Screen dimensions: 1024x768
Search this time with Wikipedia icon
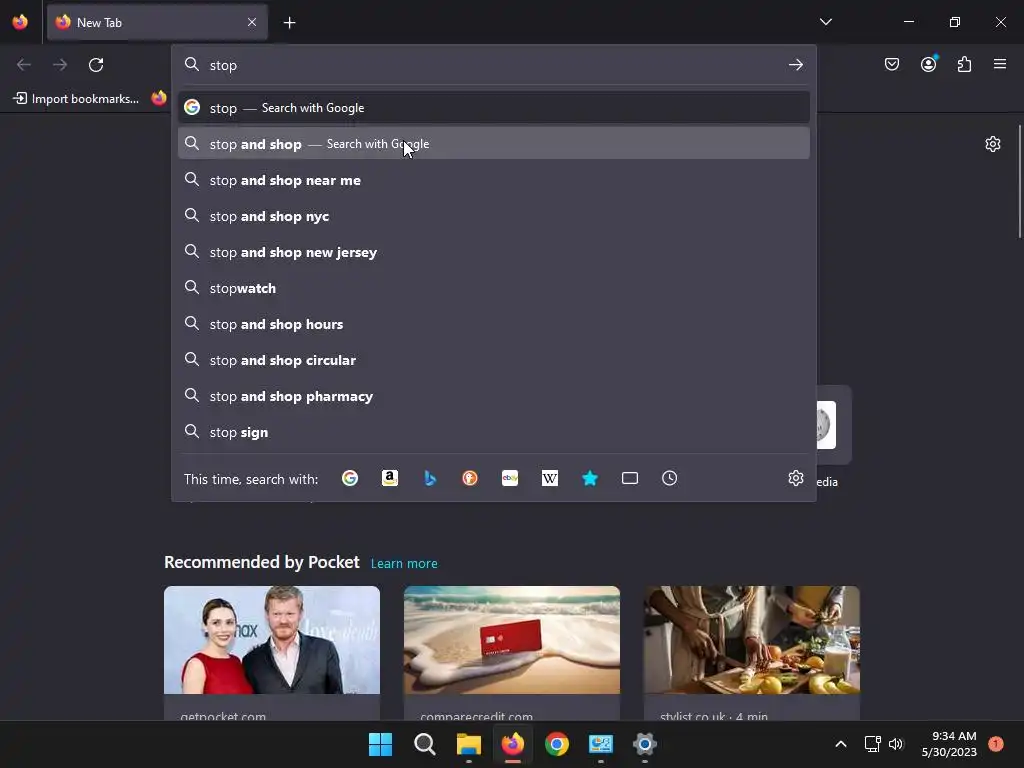pyautogui.click(x=550, y=479)
